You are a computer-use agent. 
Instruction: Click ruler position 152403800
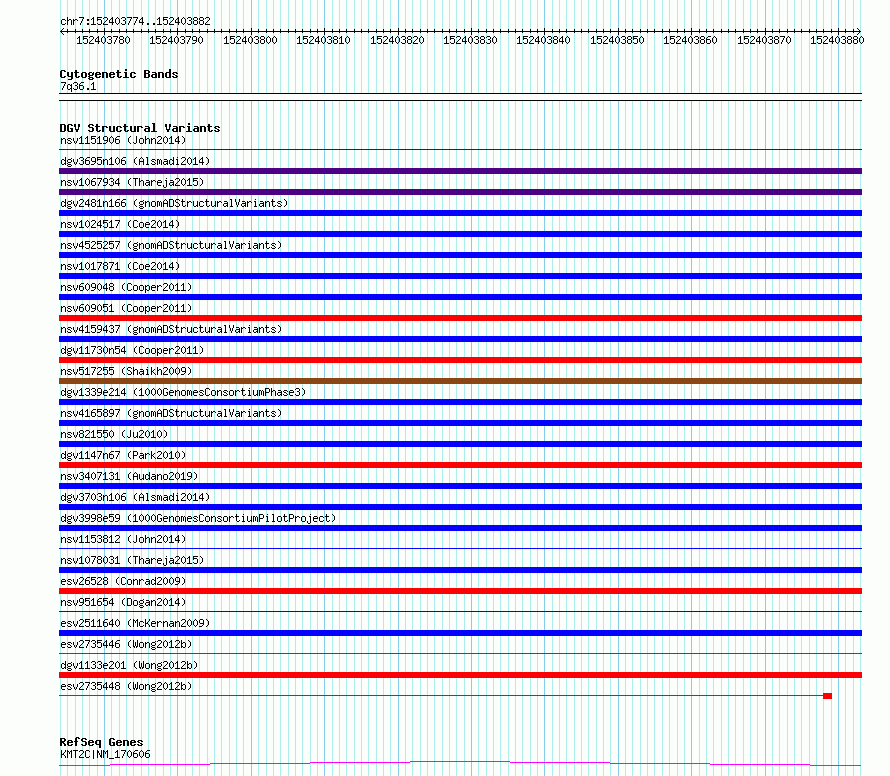[x=250, y=40]
